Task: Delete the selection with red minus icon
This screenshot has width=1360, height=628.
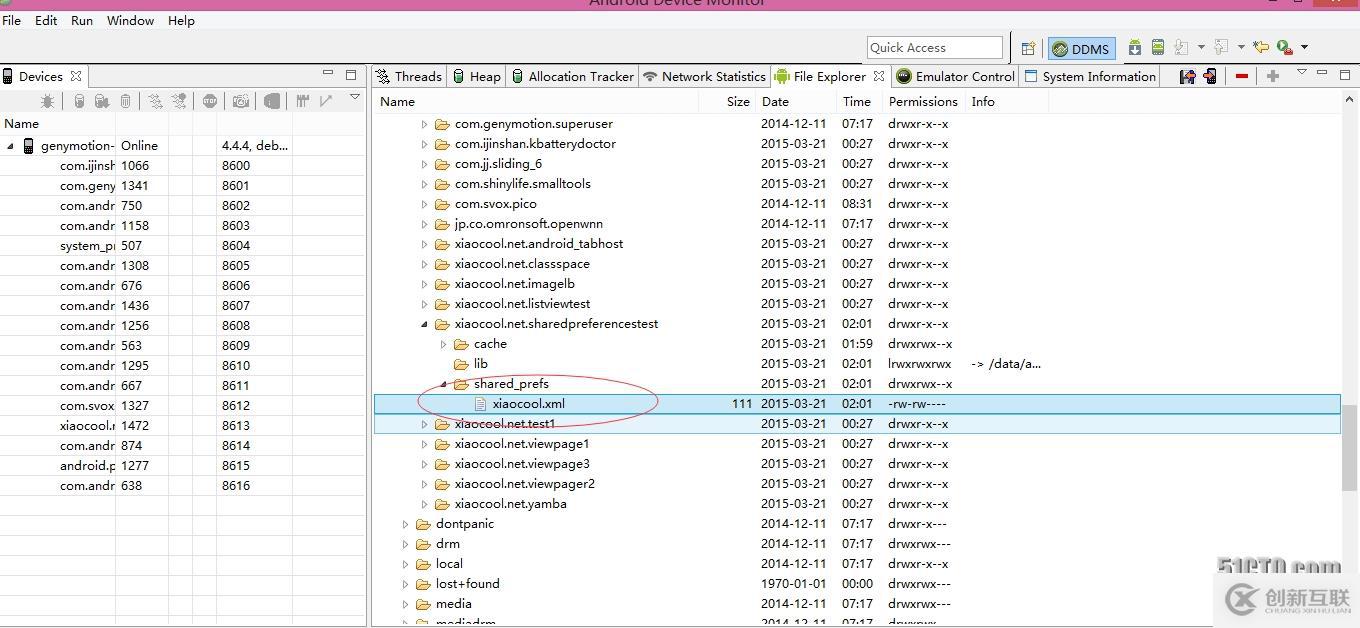Action: pyautogui.click(x=1242, y=76)
